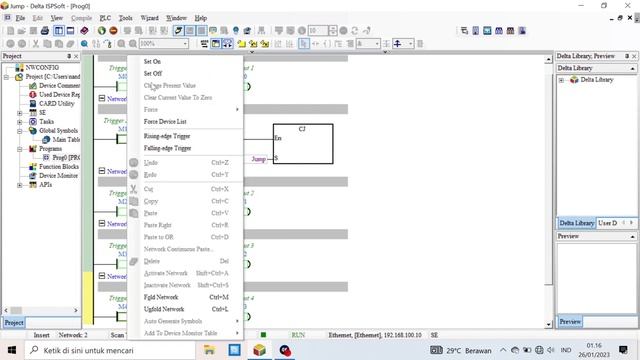640x360 pixels.
Task: Click the Print icon in toolbar
Action: point(45,31)
